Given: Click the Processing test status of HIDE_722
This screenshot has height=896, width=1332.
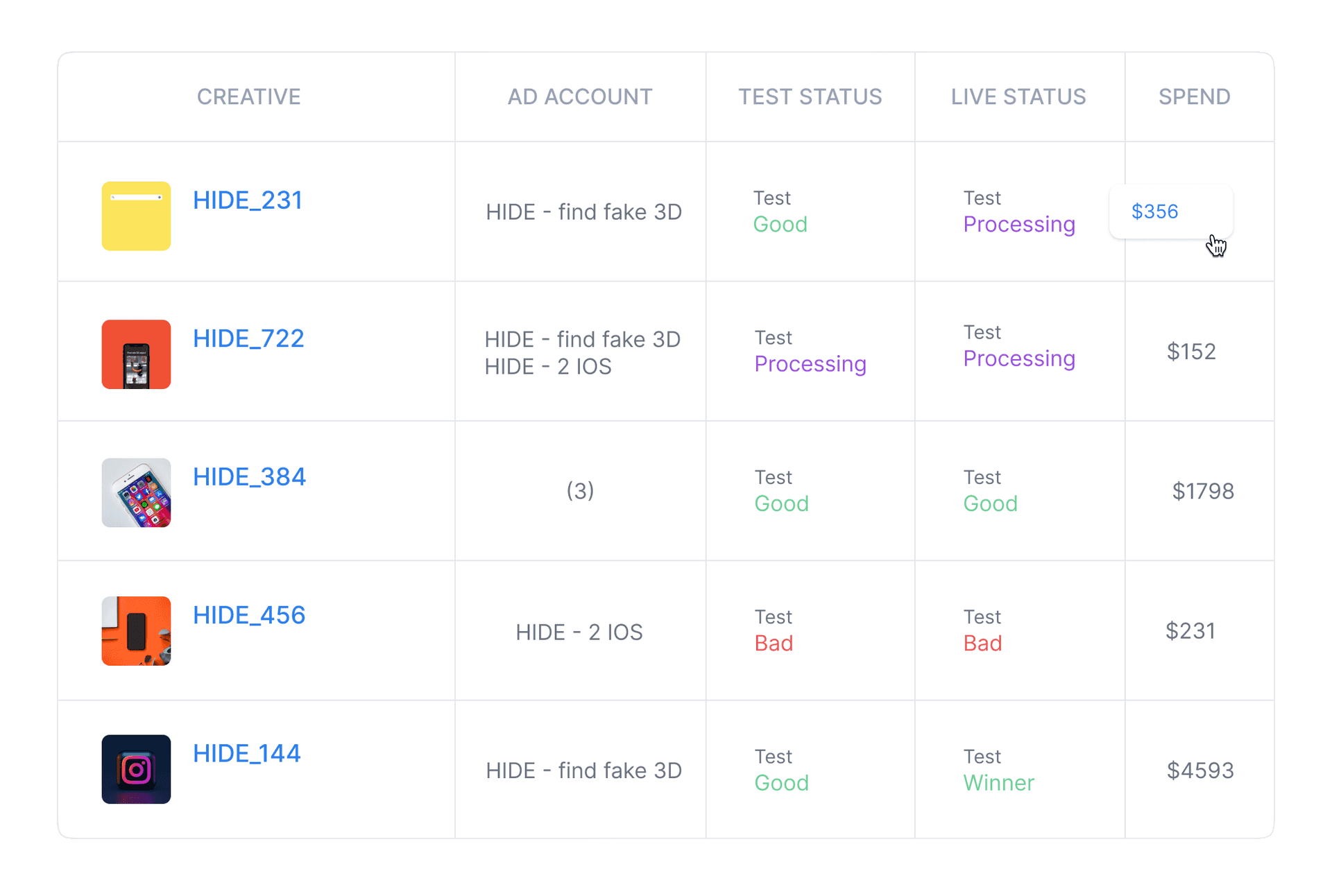Looking at the screenshot, I should pos(810,364).
